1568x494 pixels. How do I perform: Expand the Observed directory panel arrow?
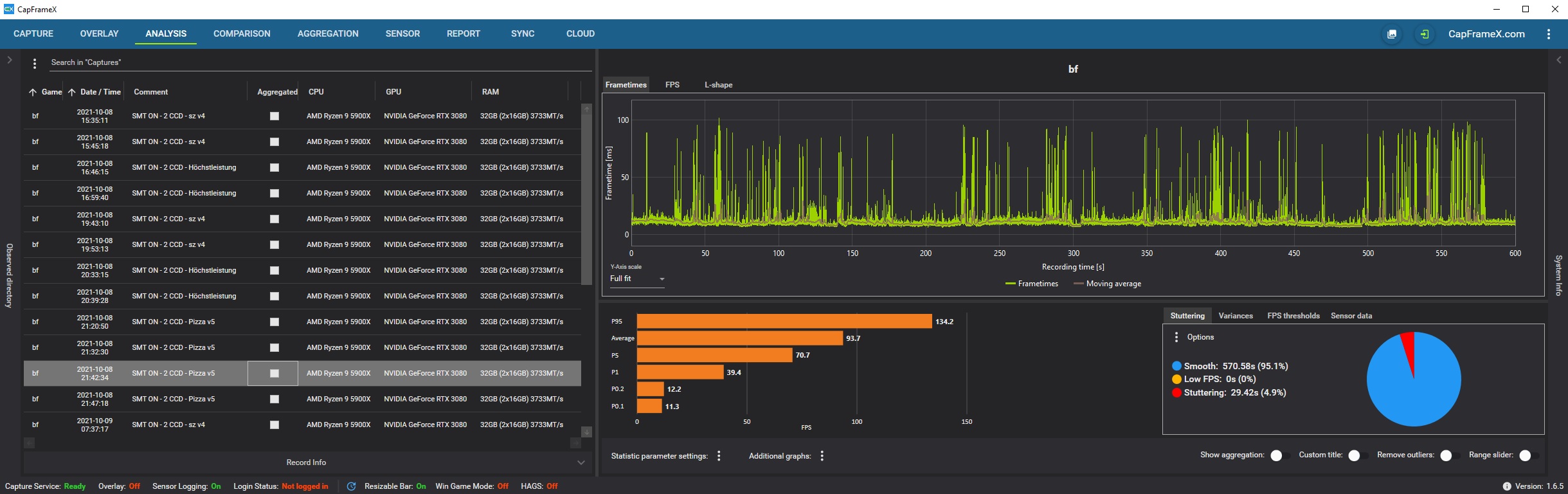(10, 60)
